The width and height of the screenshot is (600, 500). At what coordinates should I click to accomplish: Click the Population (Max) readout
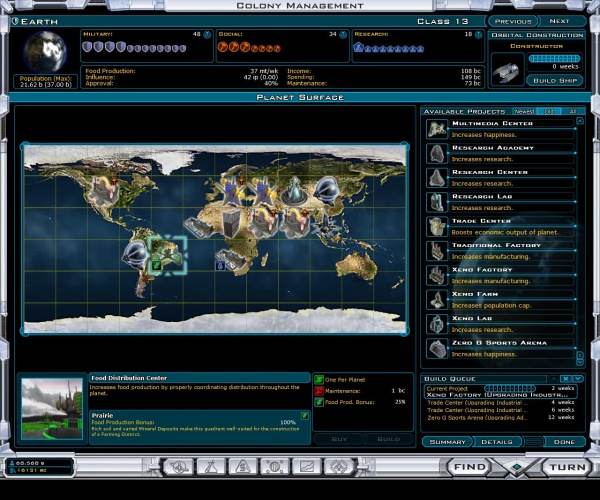tap(46, 81)
